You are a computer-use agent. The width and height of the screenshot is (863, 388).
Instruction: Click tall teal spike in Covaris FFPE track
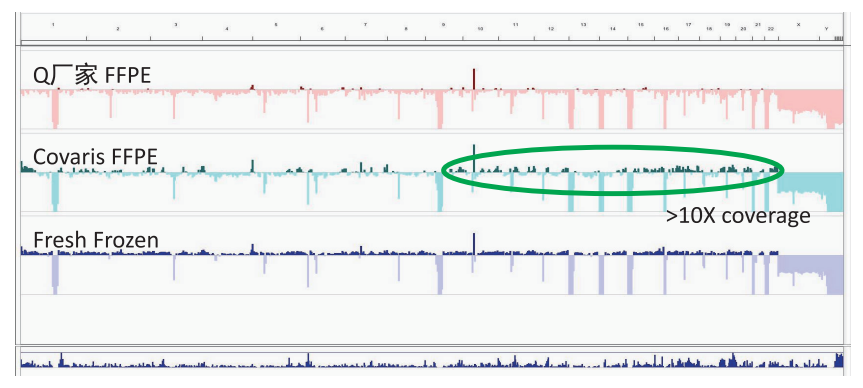474,159
